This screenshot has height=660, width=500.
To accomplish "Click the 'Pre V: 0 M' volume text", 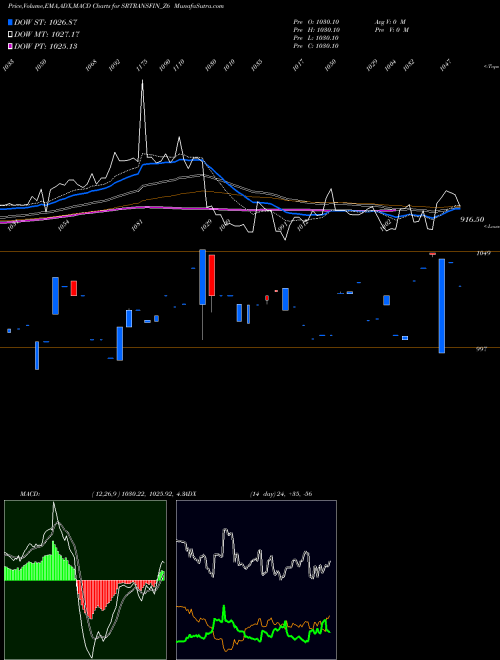I will click(x=391, y=30).
